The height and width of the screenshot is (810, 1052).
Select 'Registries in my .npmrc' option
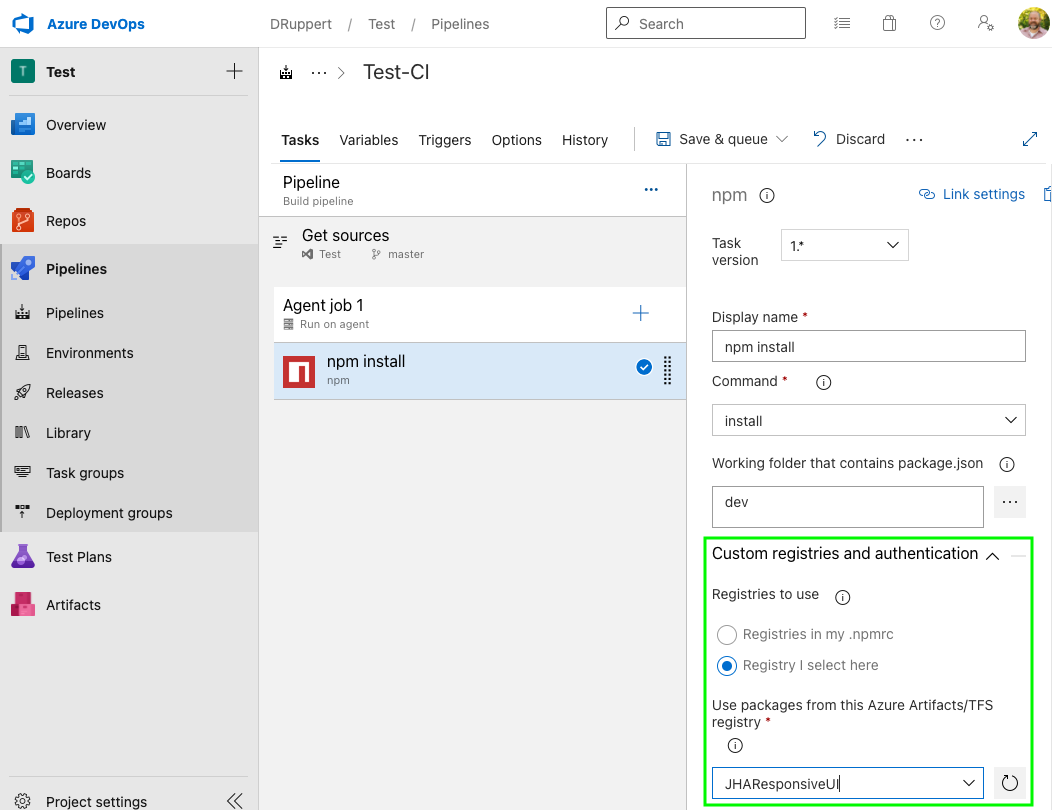click(x=727, y=634)
